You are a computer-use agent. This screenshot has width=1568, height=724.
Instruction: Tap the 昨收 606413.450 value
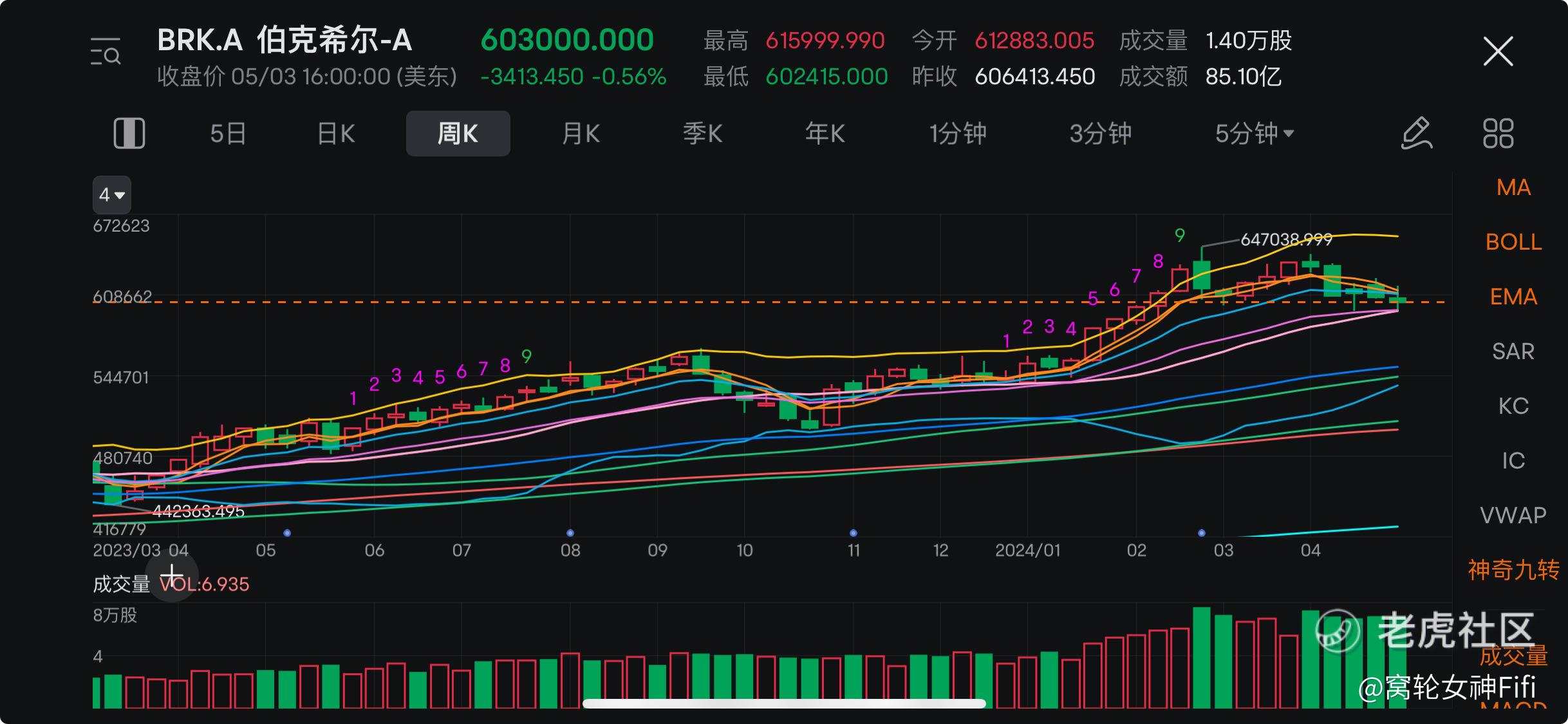tap(1034, 77)
